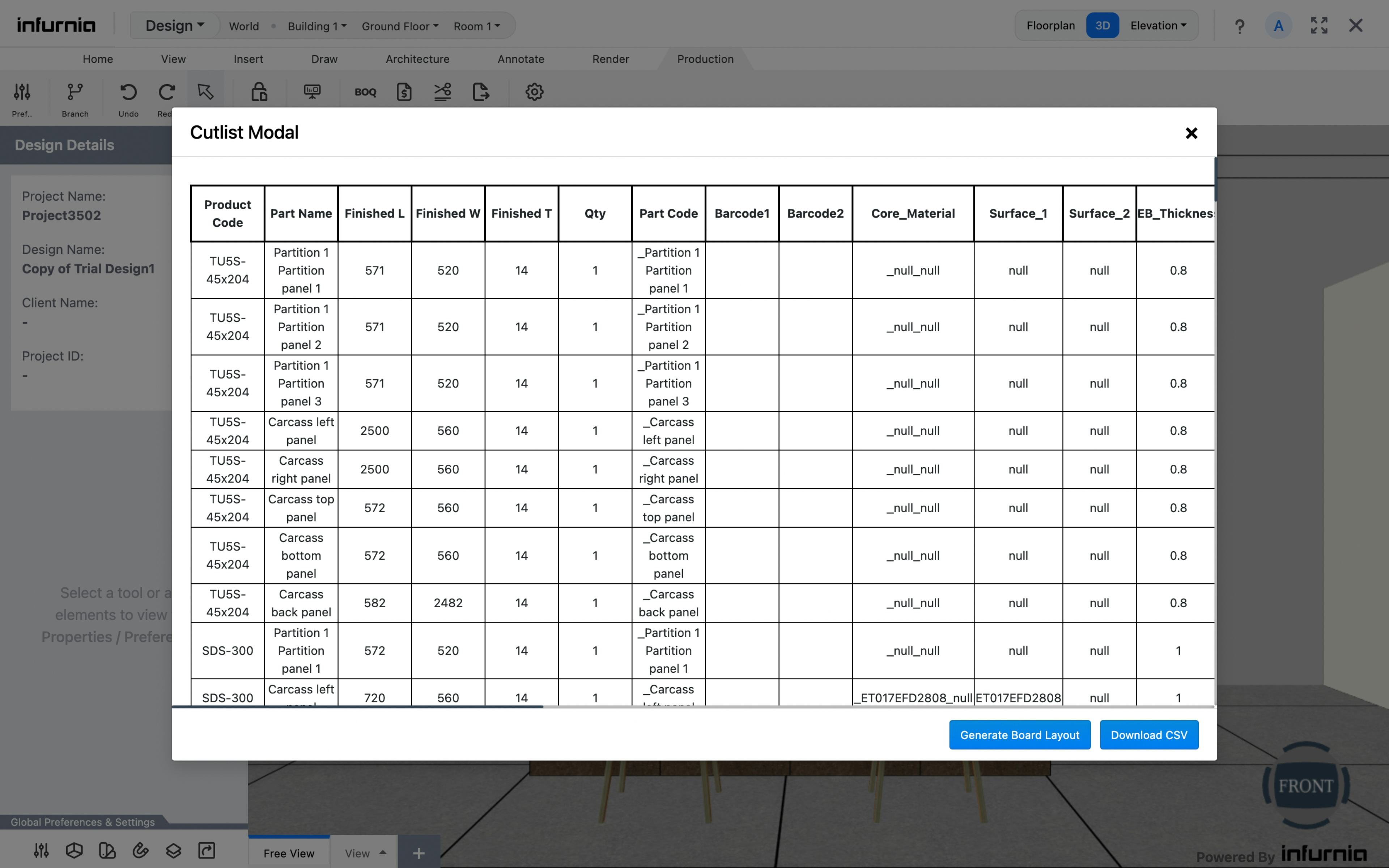Switch to 3D view mode
The width and height of the screenshot is (1389, 868).
pos(1102,26)
